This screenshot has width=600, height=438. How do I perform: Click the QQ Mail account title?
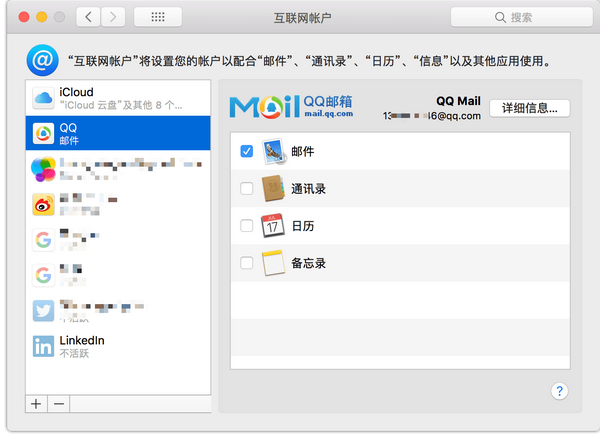(x=458, y=101)
